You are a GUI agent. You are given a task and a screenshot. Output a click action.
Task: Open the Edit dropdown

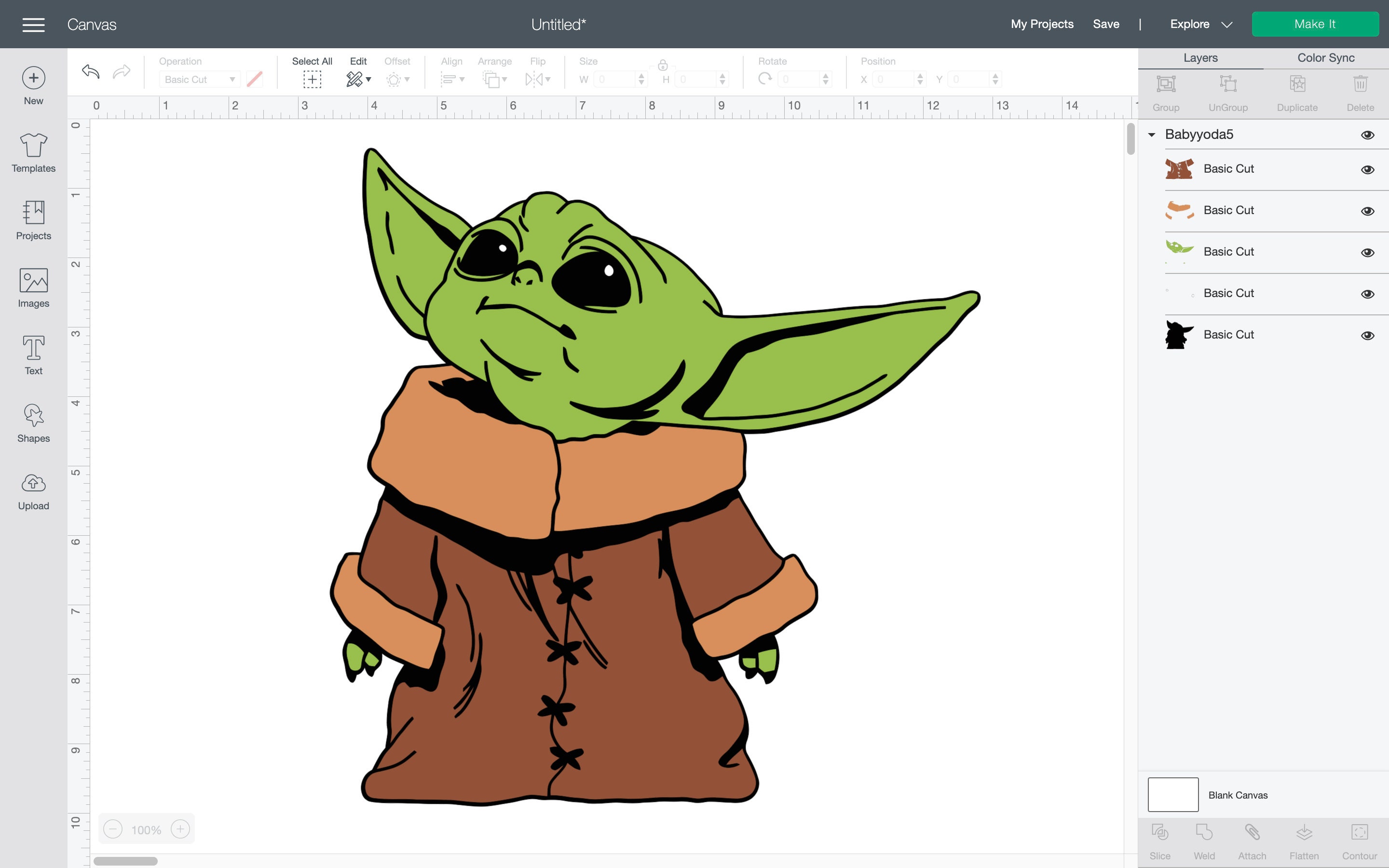point(359,79)
